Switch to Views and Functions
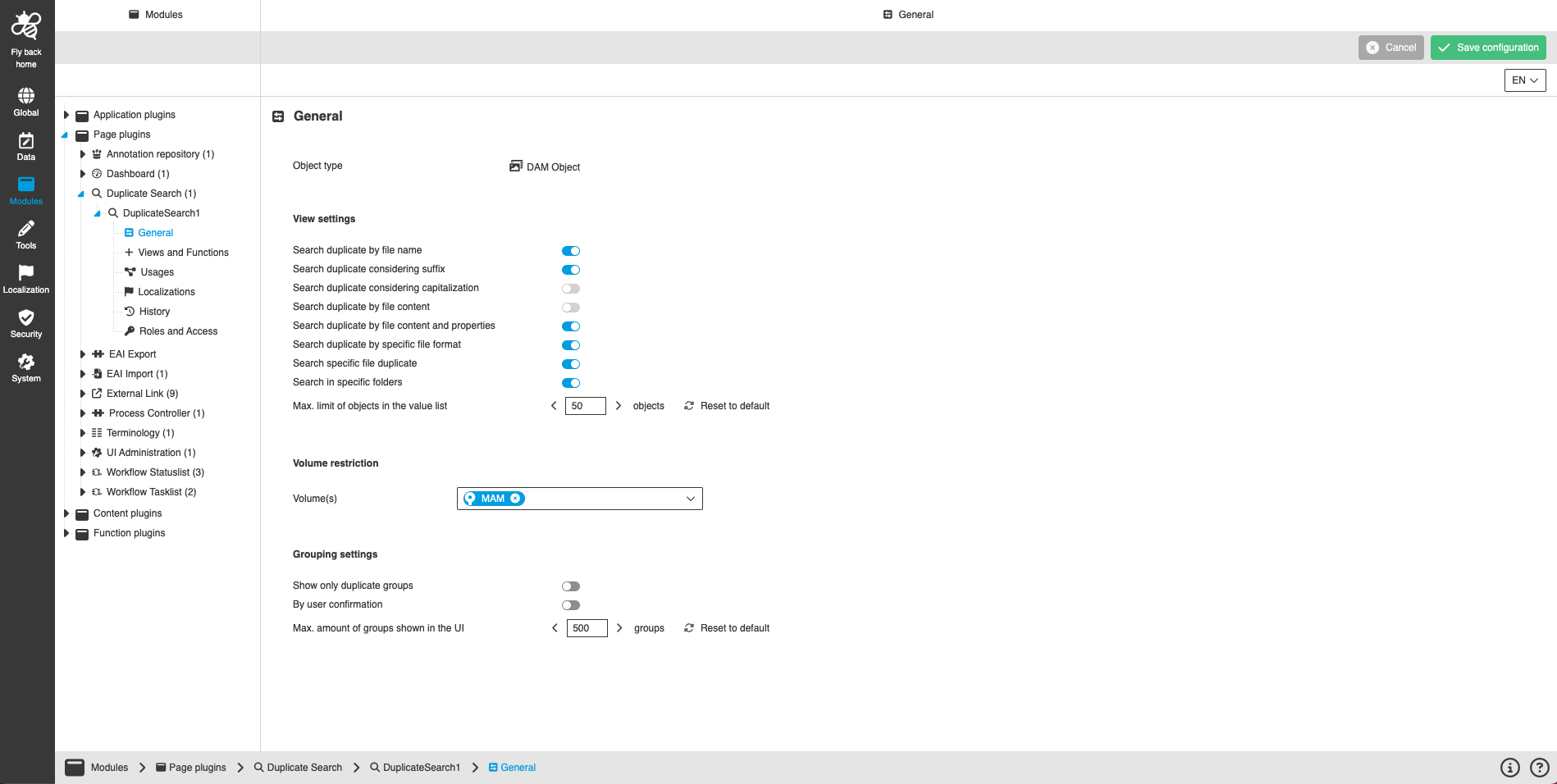 click(x=184, y=252)
